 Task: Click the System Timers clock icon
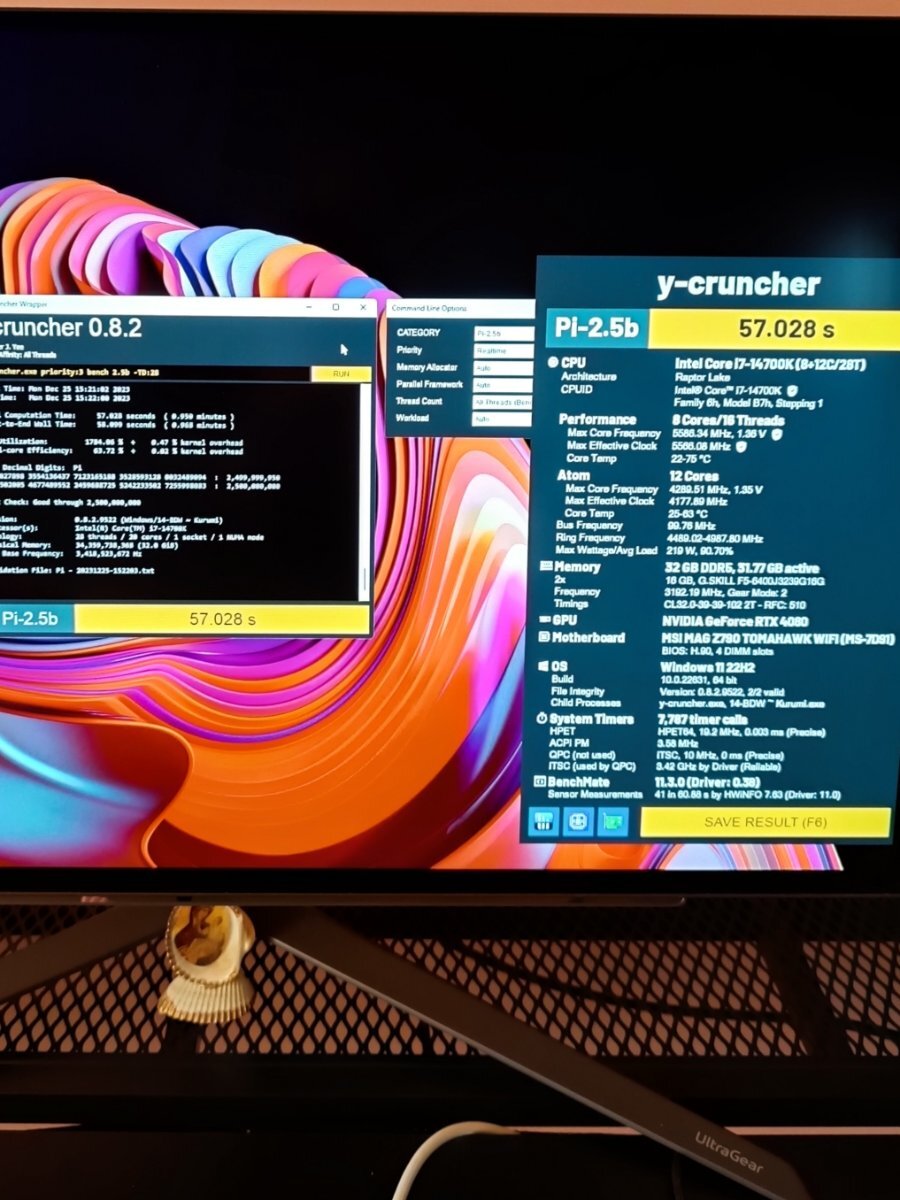[542, 719]
